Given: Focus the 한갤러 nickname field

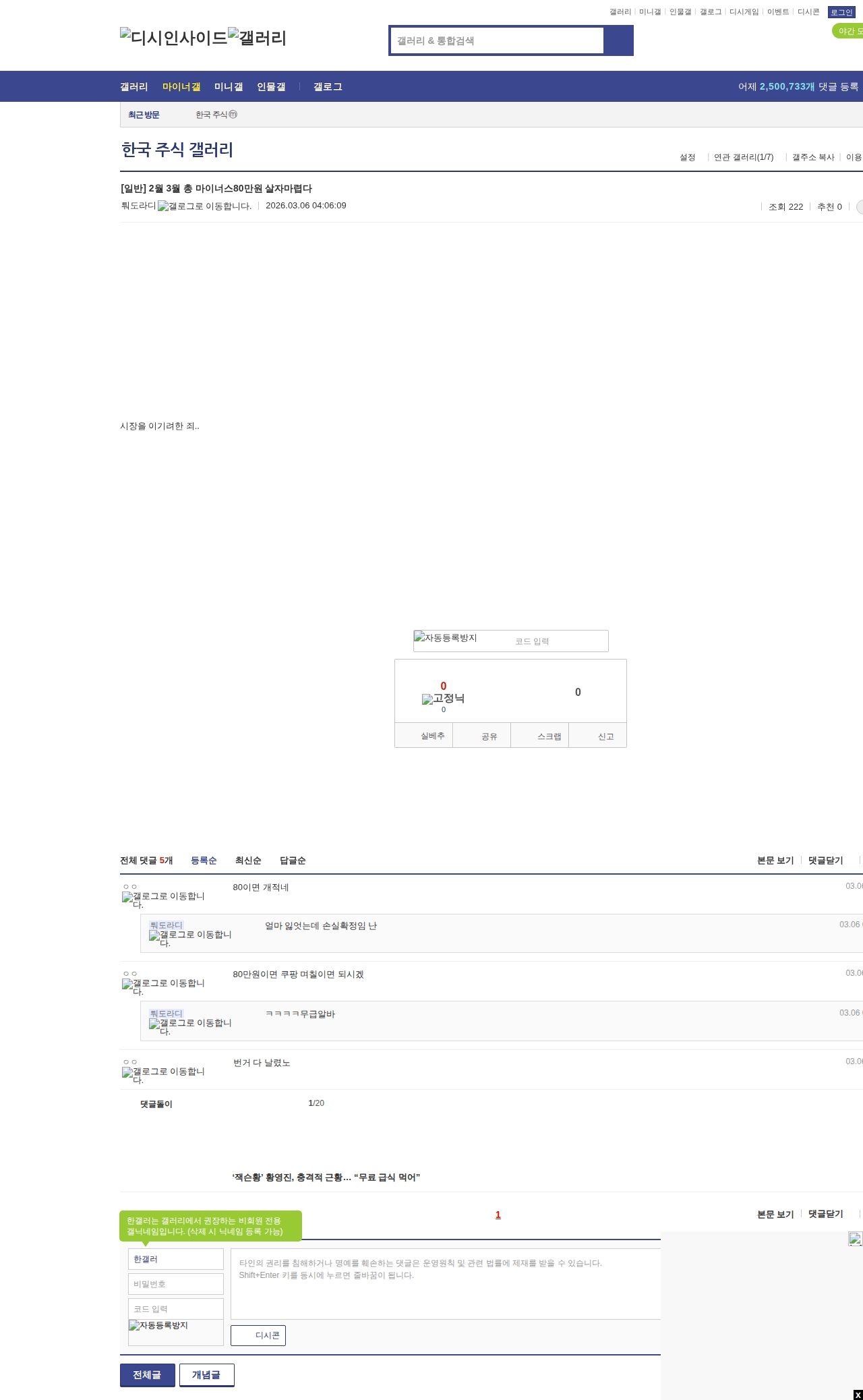Looking at the screenshot, I should [x=176, y=1259].
